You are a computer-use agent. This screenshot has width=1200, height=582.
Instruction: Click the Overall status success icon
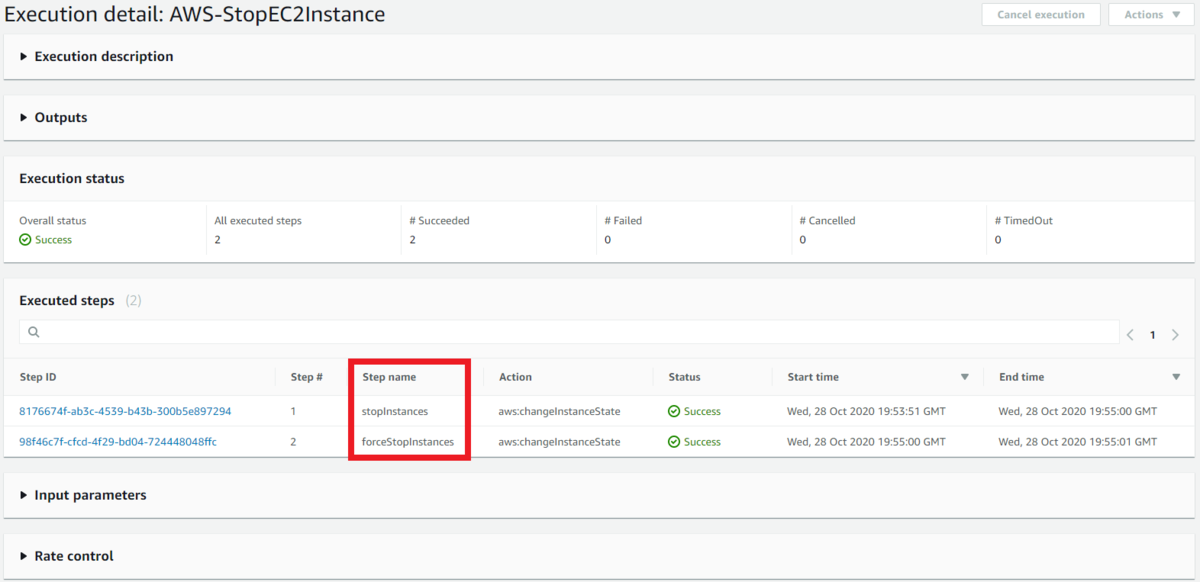(25, 240)
